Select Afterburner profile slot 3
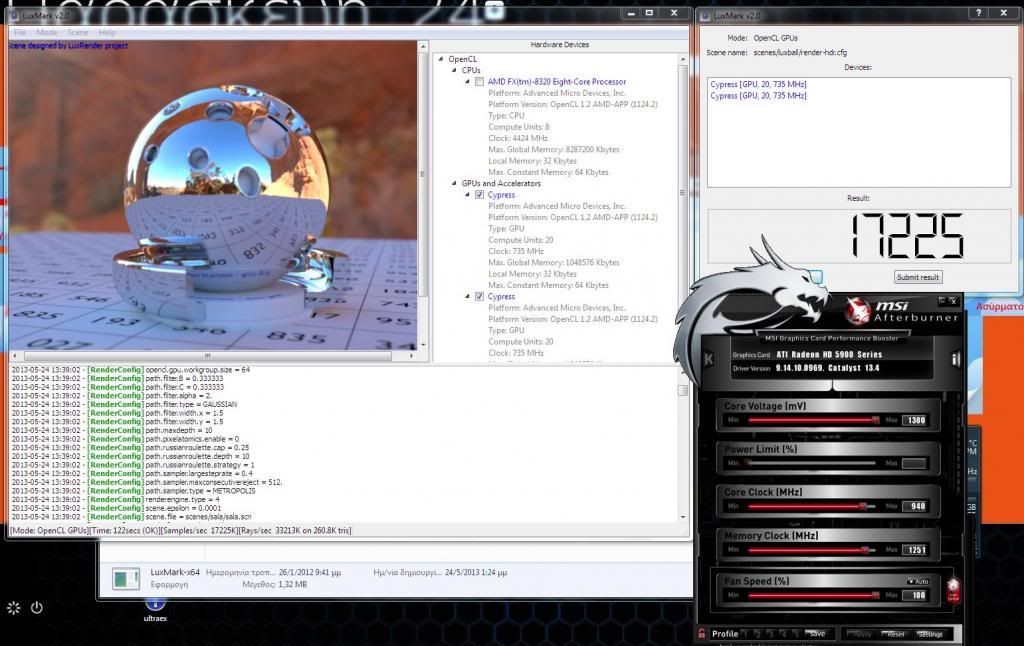 pyautogui.click(x=772, y=634)
